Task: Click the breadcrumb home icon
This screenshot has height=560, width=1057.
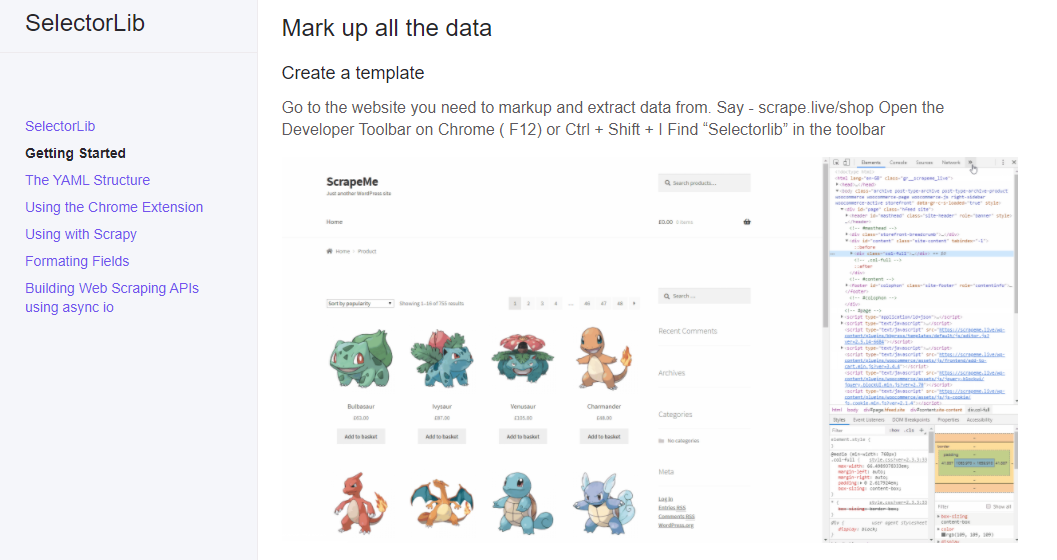Action: [330, 251]
